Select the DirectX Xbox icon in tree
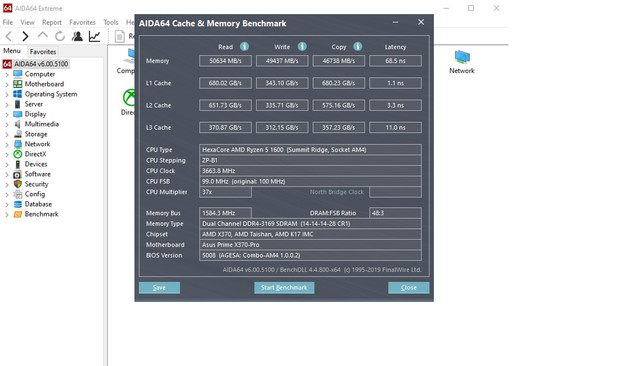The width and height of the screenshot is (640, 366). (x=18, y=154)
